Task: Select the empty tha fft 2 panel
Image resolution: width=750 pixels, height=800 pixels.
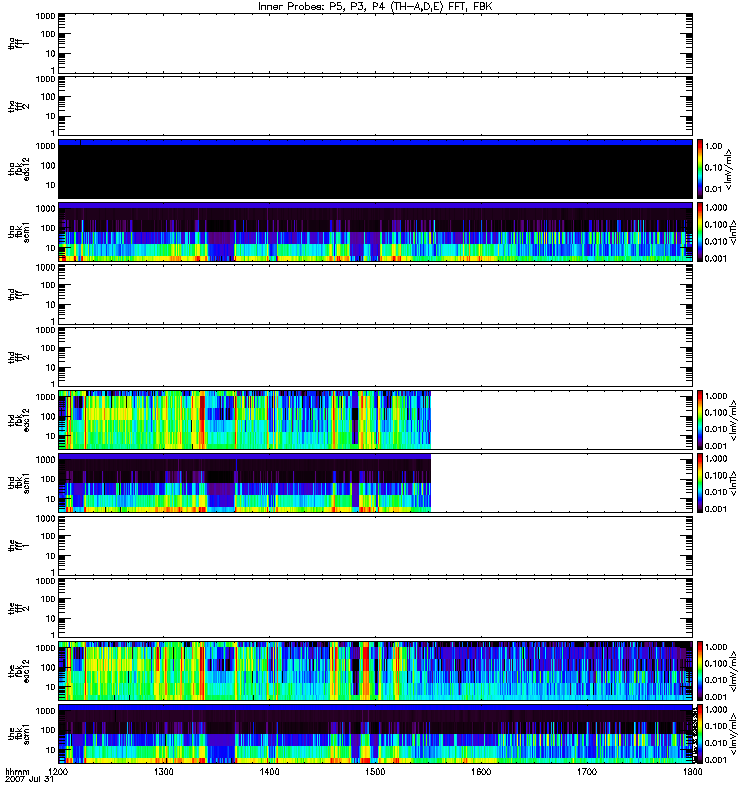Action: [376, 106]
